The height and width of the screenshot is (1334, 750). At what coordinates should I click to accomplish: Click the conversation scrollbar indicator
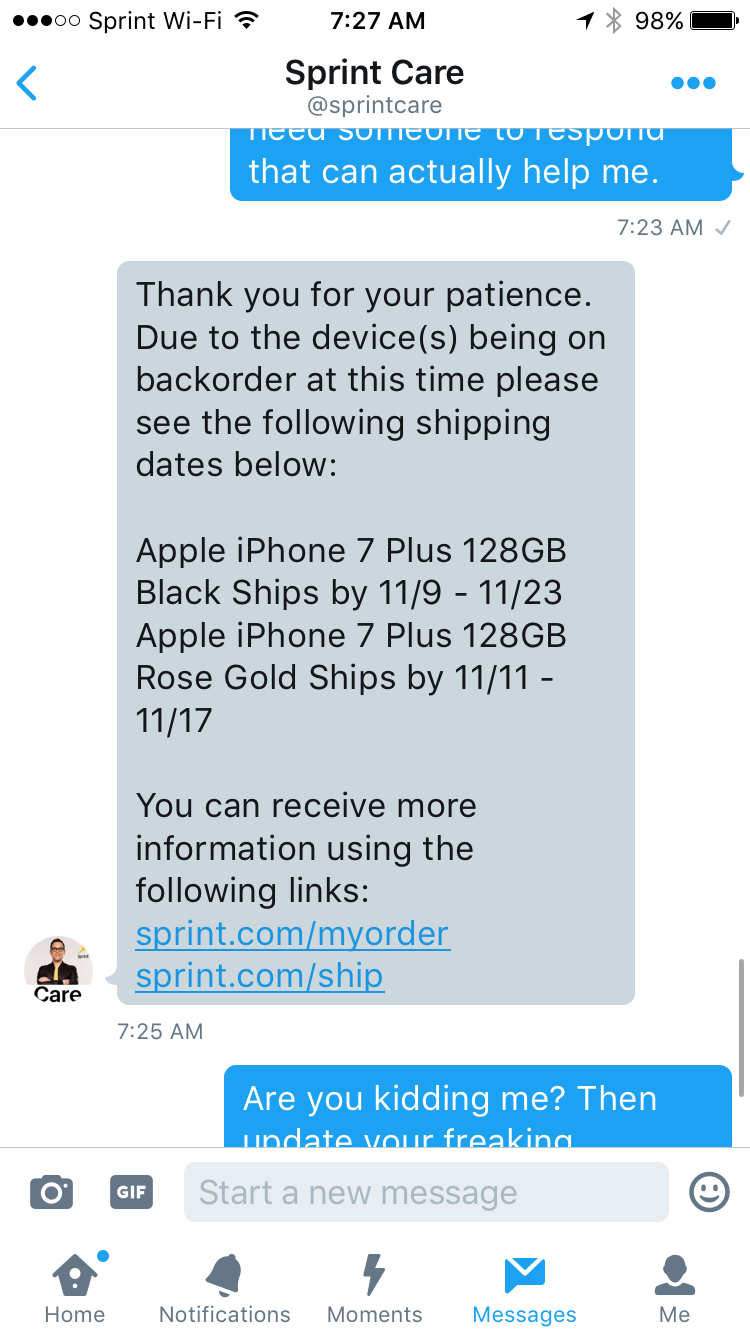click(741, 1027)
